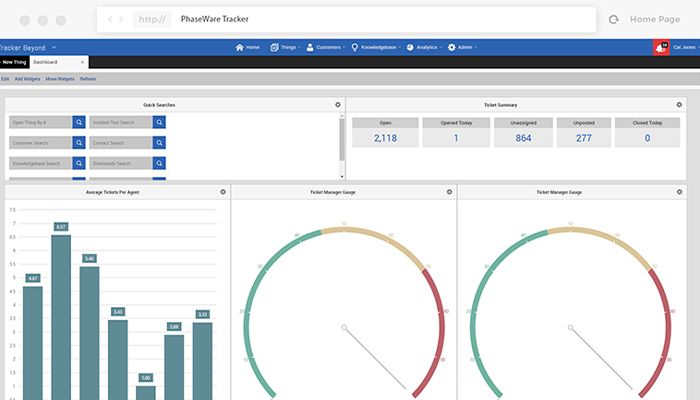Click the needle pivot of the rightmost gauge
Image resolution: width=700 pixels, height=400 pixels.
tap(571, 327)
